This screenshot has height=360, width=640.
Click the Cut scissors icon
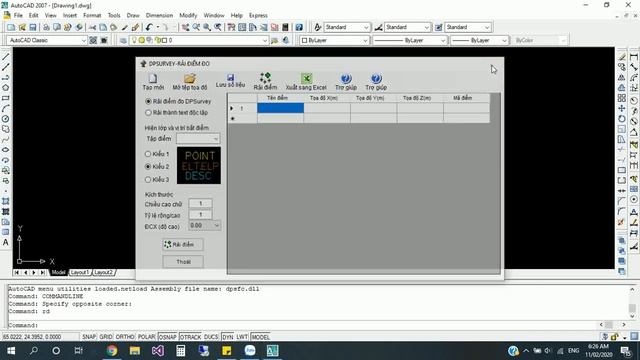(92, 27)
